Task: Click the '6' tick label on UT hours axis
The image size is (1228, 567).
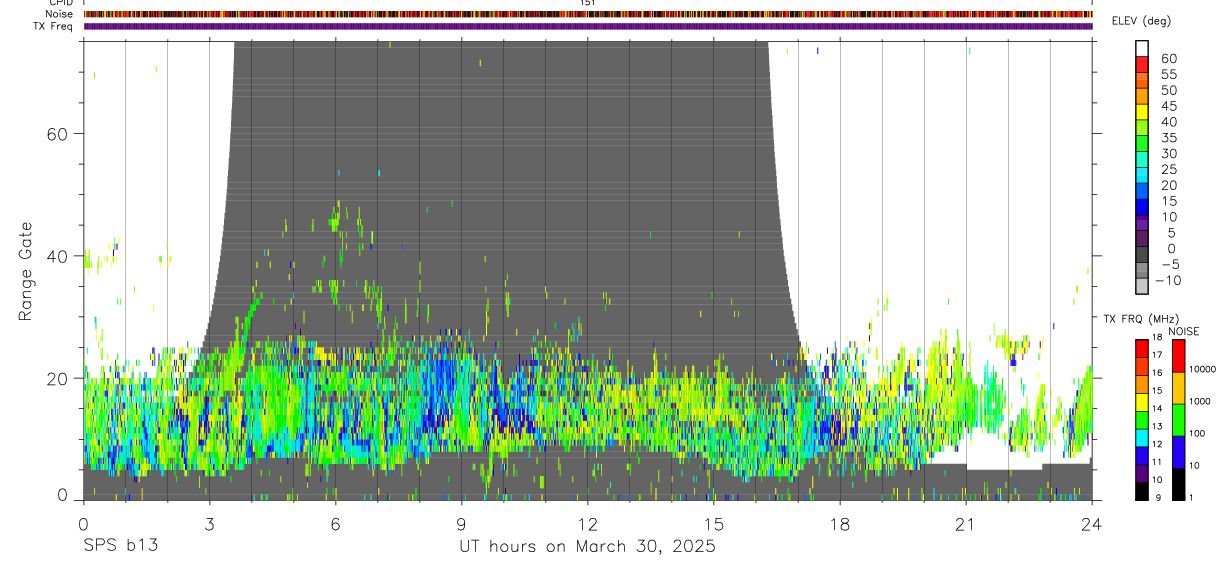Action: 335,524
